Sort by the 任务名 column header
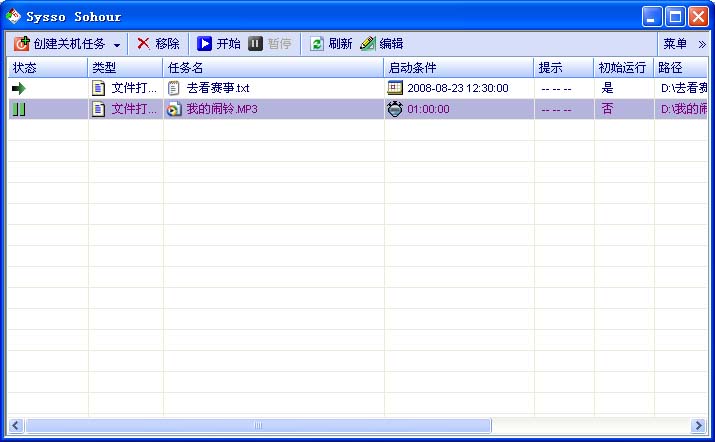Image resolution: width=715 pixels, height=442 pixels. click(274, 68)
